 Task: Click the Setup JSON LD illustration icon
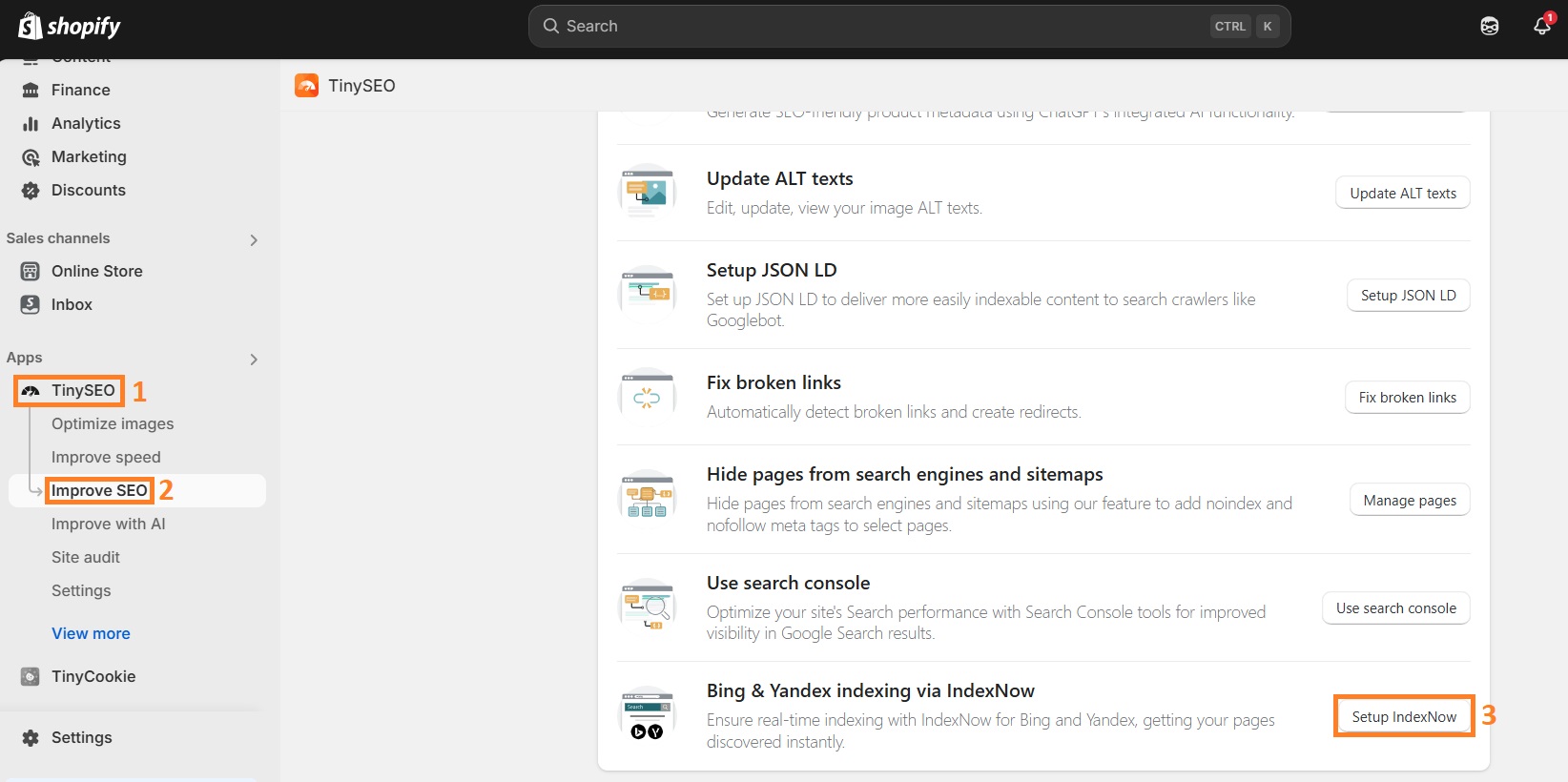point(648,294)
